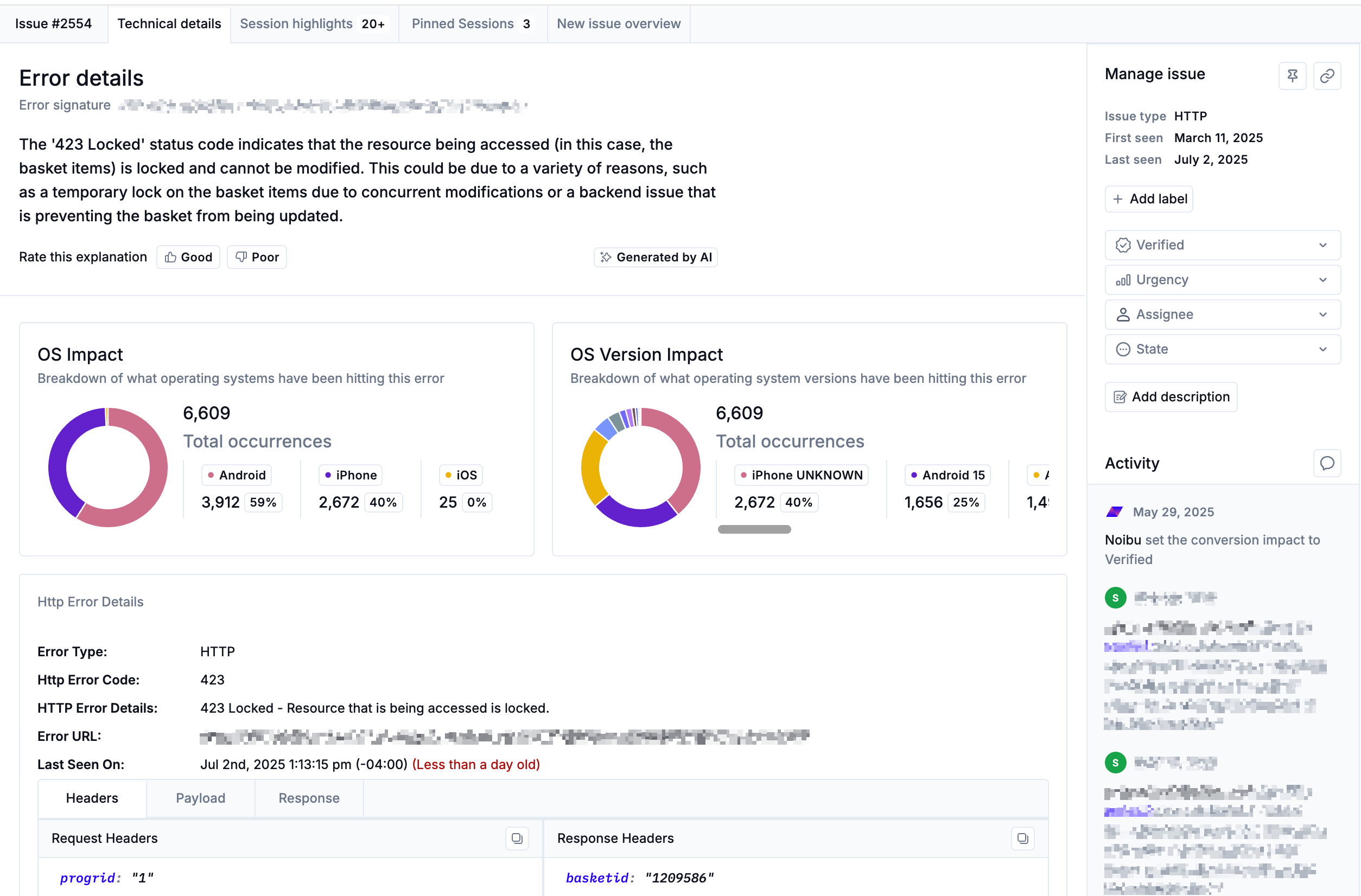Open the Assignee dropdown

pos(1222,314)
